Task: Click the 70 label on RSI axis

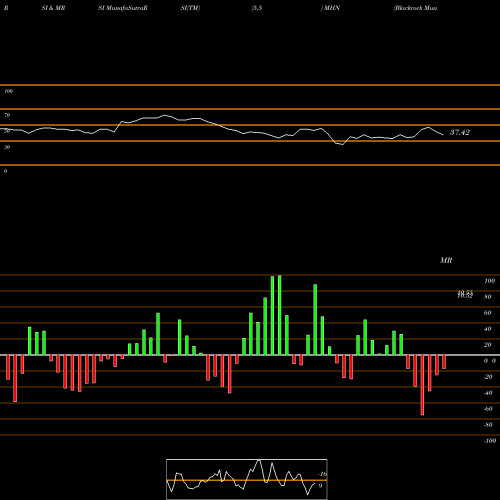Action: (7, 115)
